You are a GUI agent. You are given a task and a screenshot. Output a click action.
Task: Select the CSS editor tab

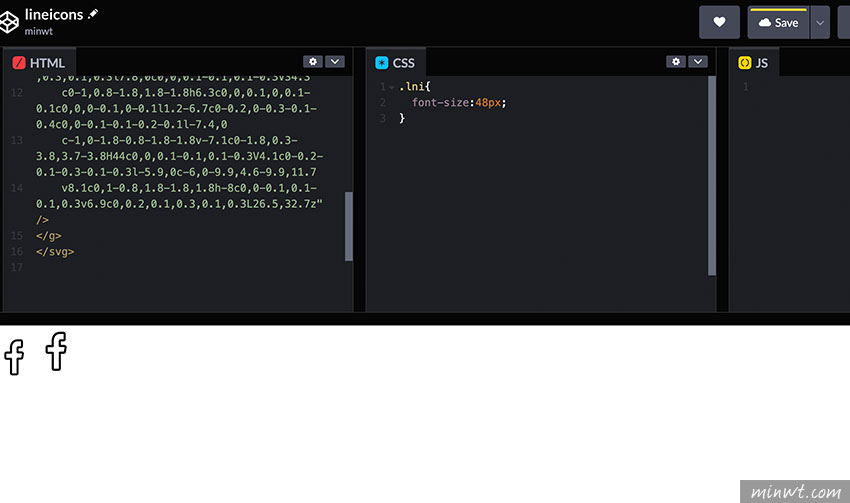click(x=396, y=63)
